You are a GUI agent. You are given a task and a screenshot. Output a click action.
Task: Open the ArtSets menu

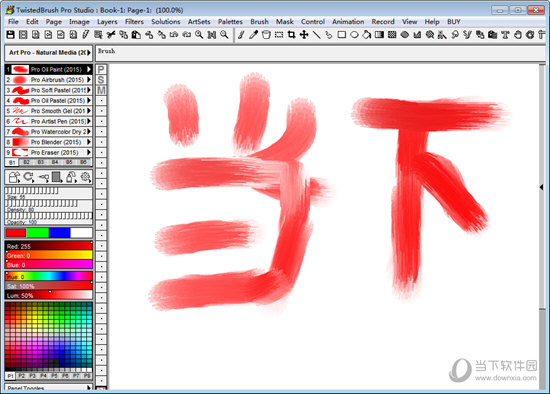[199, 22]
